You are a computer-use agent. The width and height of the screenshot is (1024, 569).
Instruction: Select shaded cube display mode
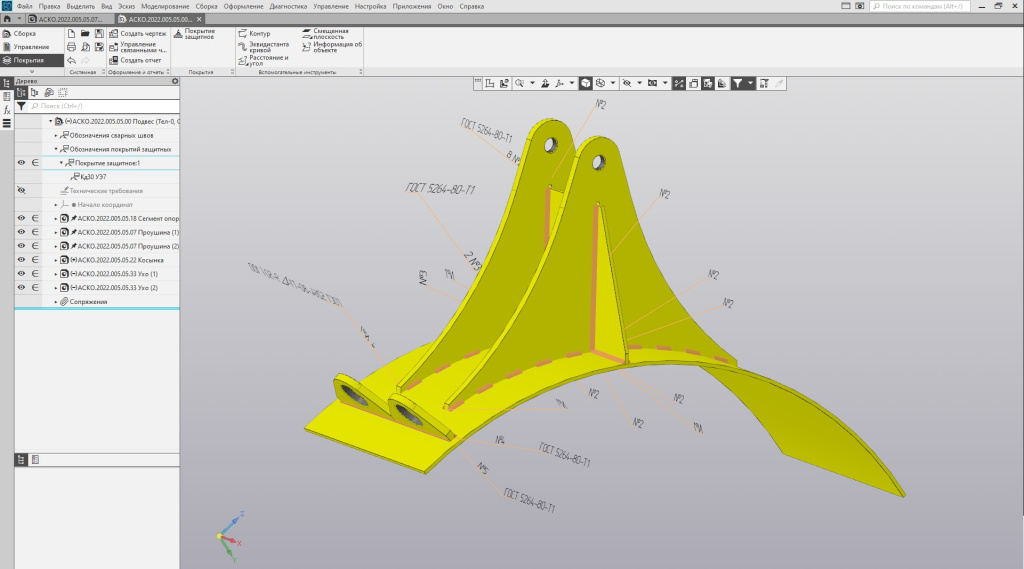coord(586,84)
